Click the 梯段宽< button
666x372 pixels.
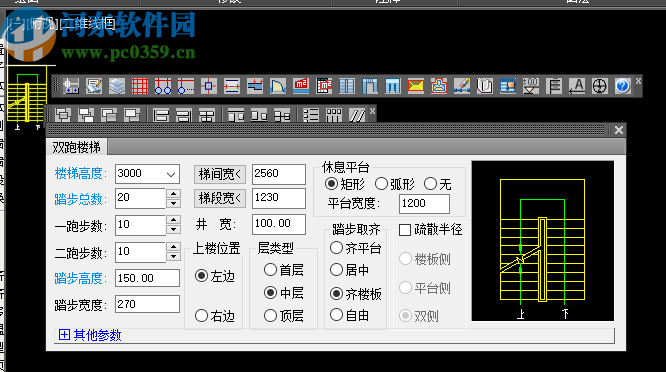[x=220, y=198]
